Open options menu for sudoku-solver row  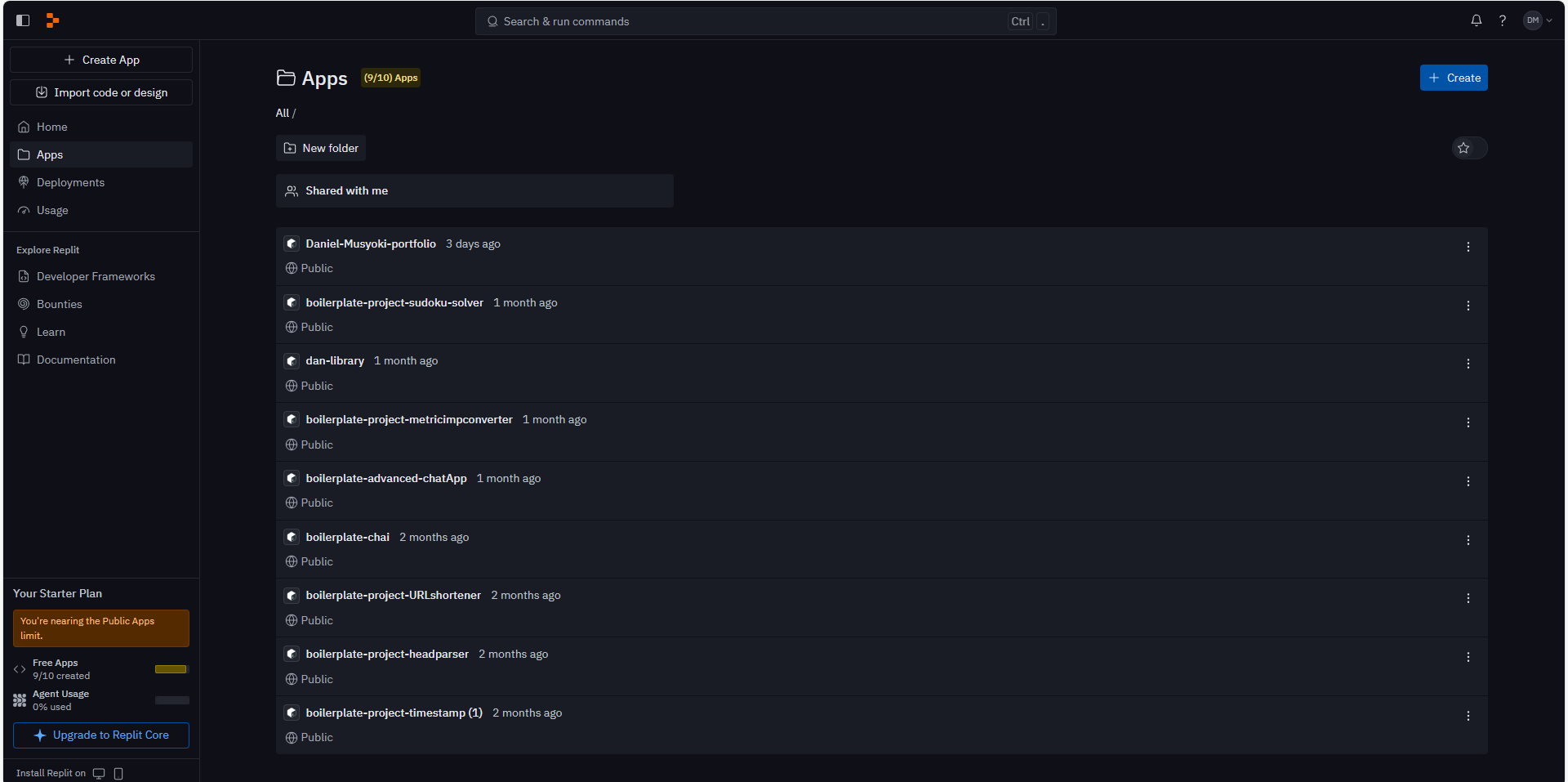point(1468,306)
